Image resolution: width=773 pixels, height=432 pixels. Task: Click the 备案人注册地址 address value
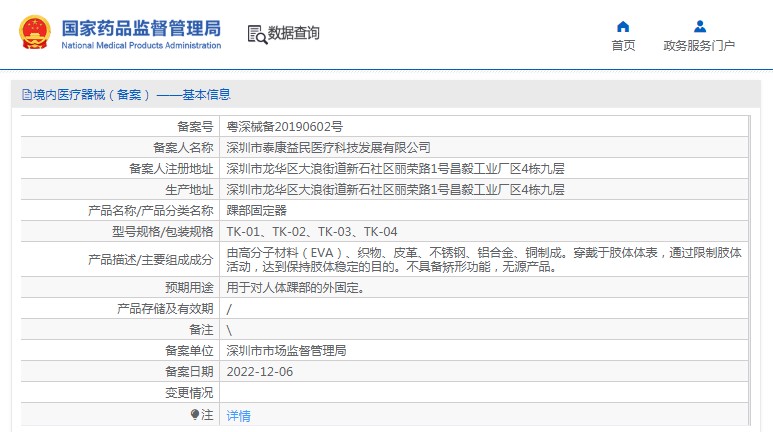click(x=395, y=169)
